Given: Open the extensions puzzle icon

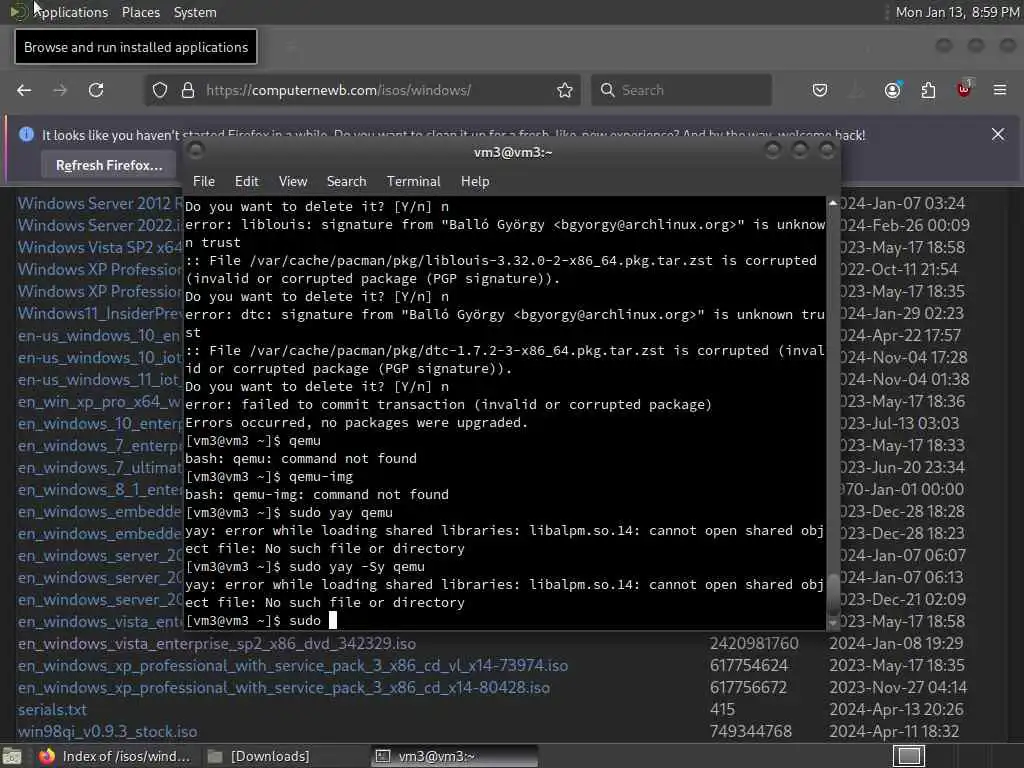Looking at the screenshot, I should click(x=928, y=90).
